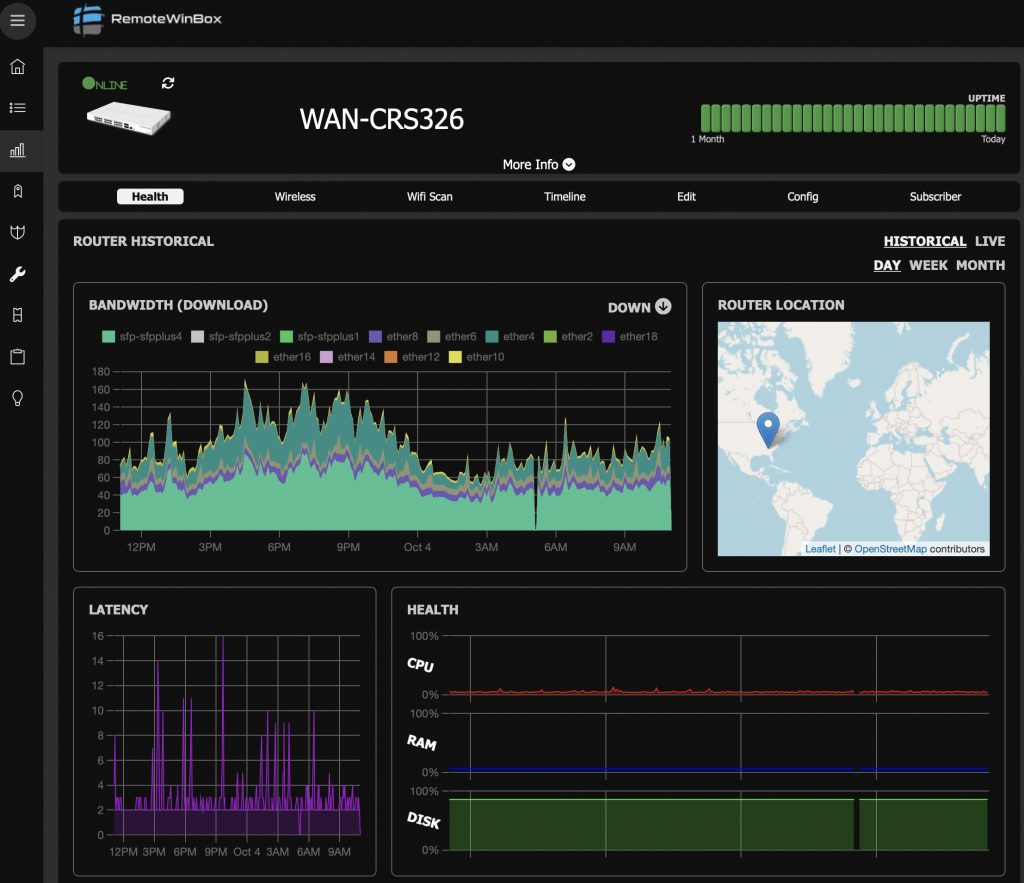The width and height of the screenshot is (1024, 883).
Task: Switch to the Wireless tab
Action: (x=295, y=197)
